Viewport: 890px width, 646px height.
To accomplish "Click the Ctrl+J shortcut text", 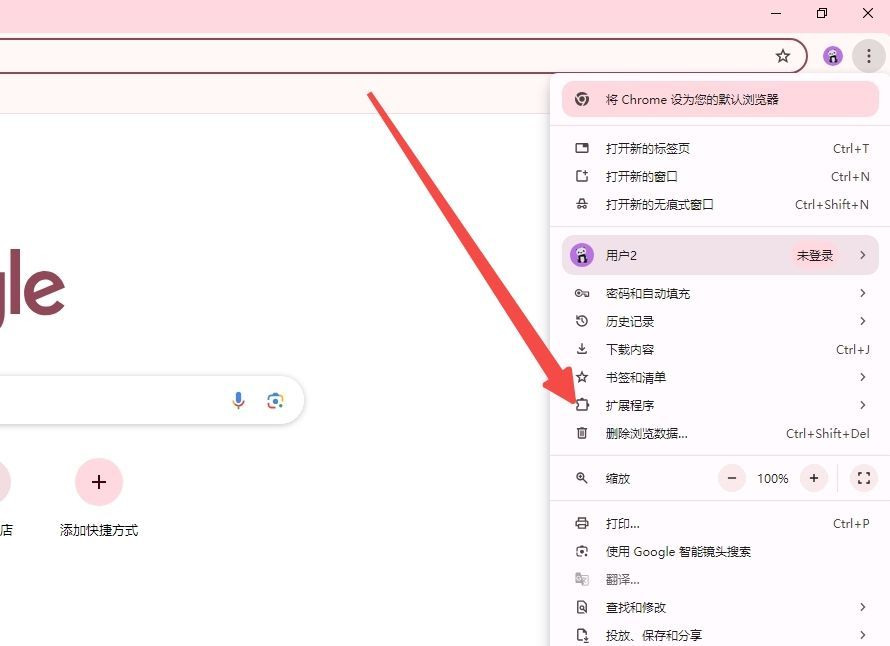I will tap(853, 350).
